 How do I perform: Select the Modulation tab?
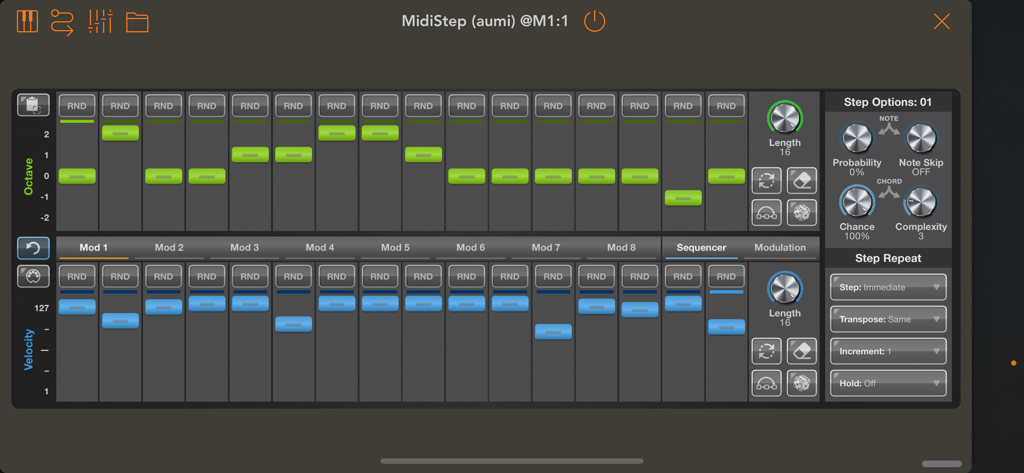click(780, 248)
